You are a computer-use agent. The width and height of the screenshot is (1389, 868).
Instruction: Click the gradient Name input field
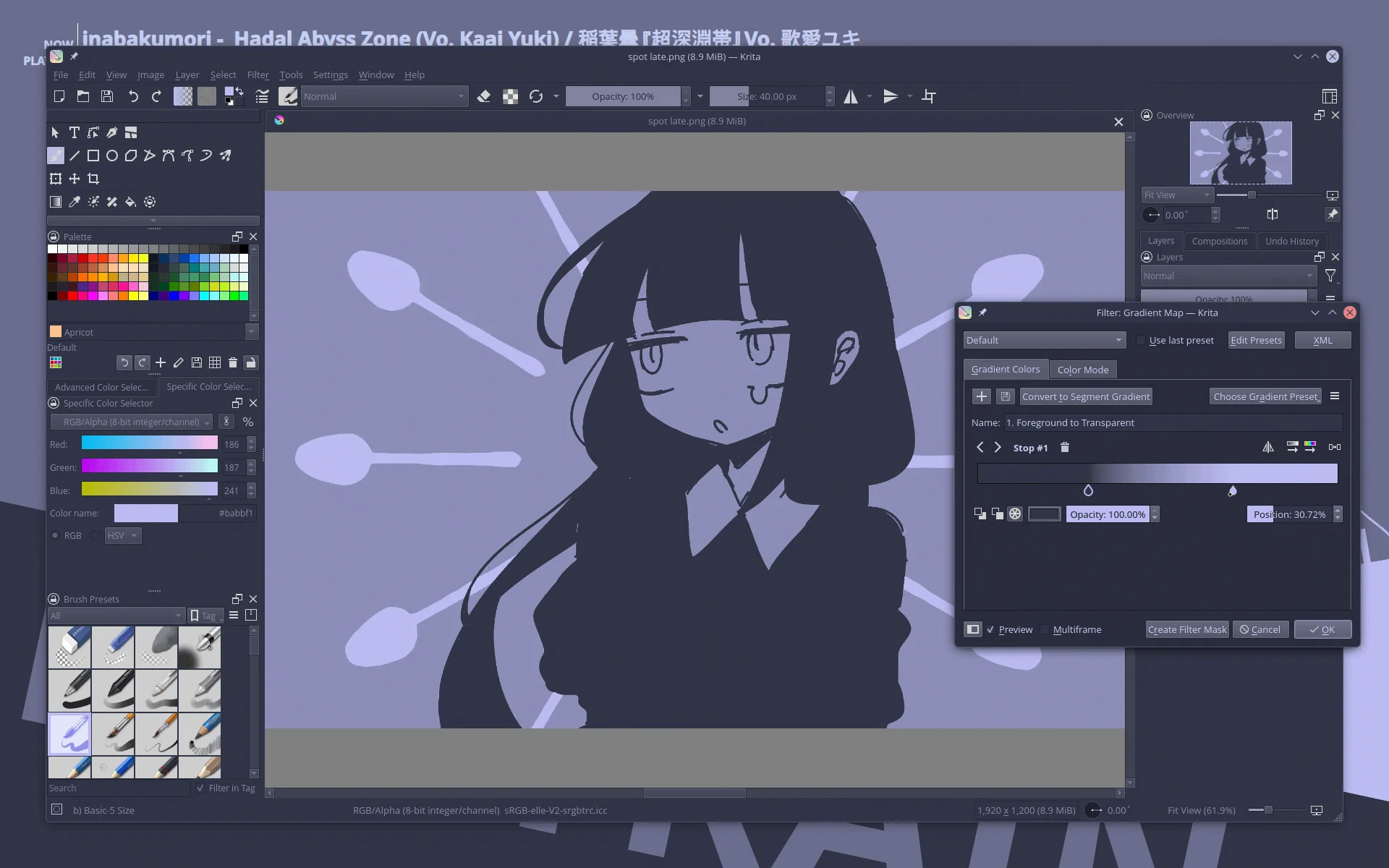tap(1173, 422)
